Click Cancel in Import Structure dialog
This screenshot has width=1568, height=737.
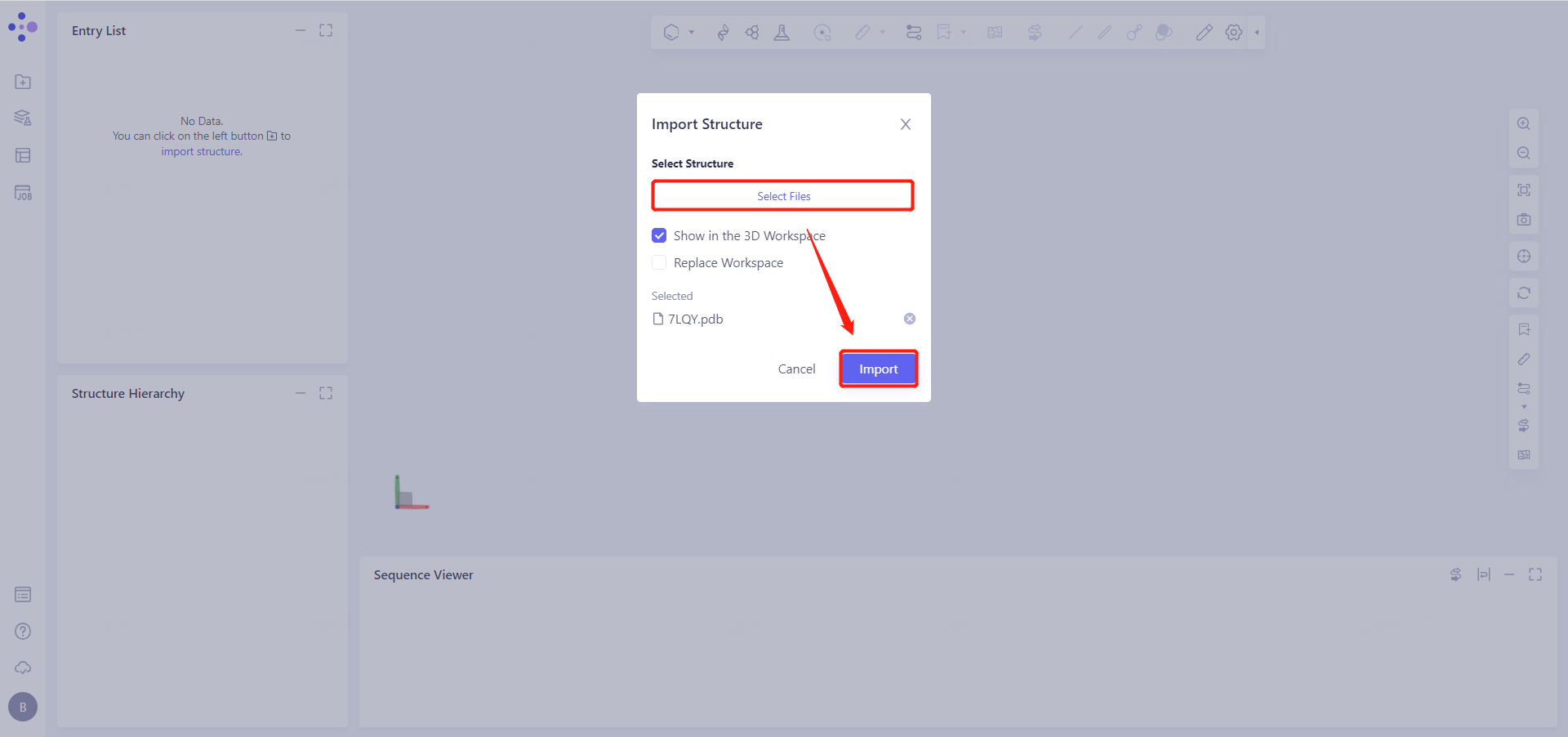pos(796,369)
